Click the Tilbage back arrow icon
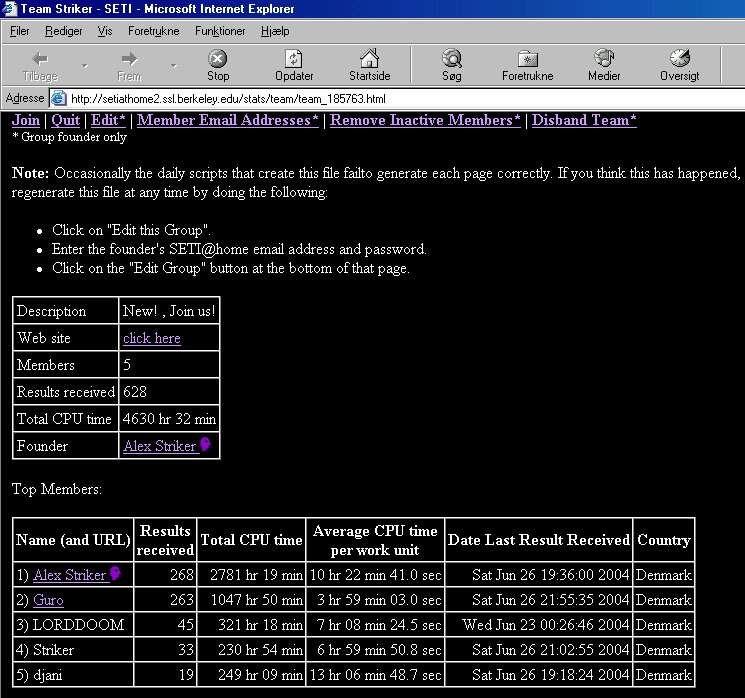745x698 pixels. (x=40, y=59)
